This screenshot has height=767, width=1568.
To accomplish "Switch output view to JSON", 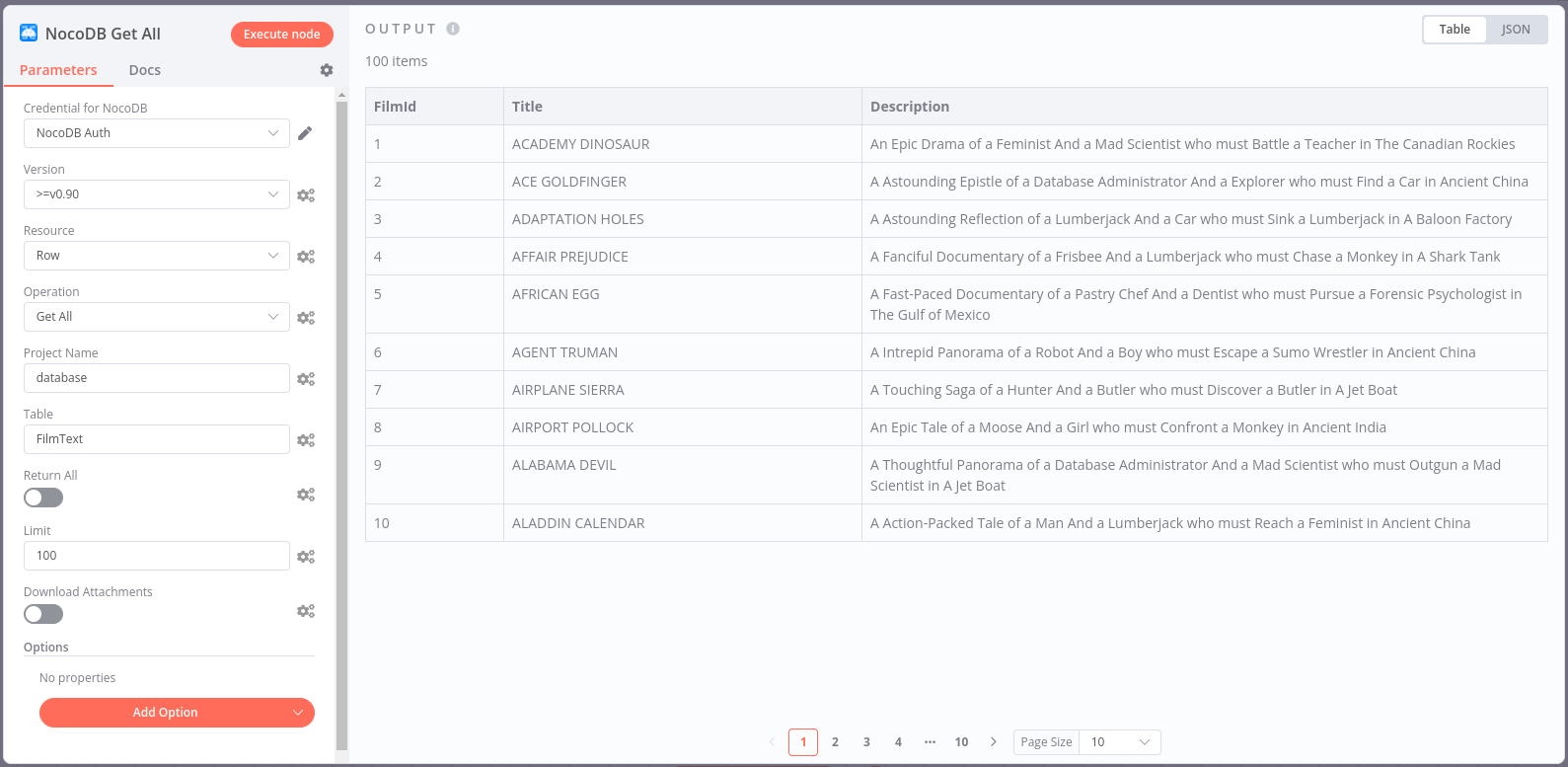I will [1516, 30].
